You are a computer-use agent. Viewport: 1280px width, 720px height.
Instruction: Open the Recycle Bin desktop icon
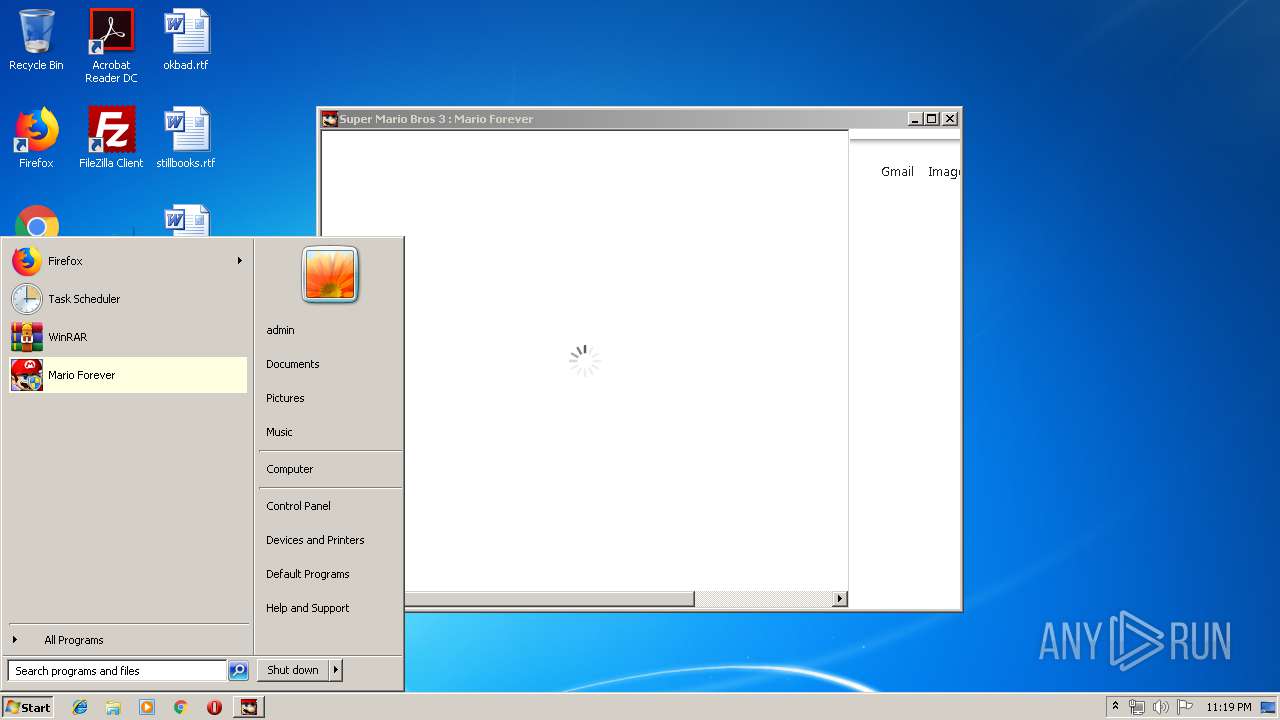coord(36,40)
